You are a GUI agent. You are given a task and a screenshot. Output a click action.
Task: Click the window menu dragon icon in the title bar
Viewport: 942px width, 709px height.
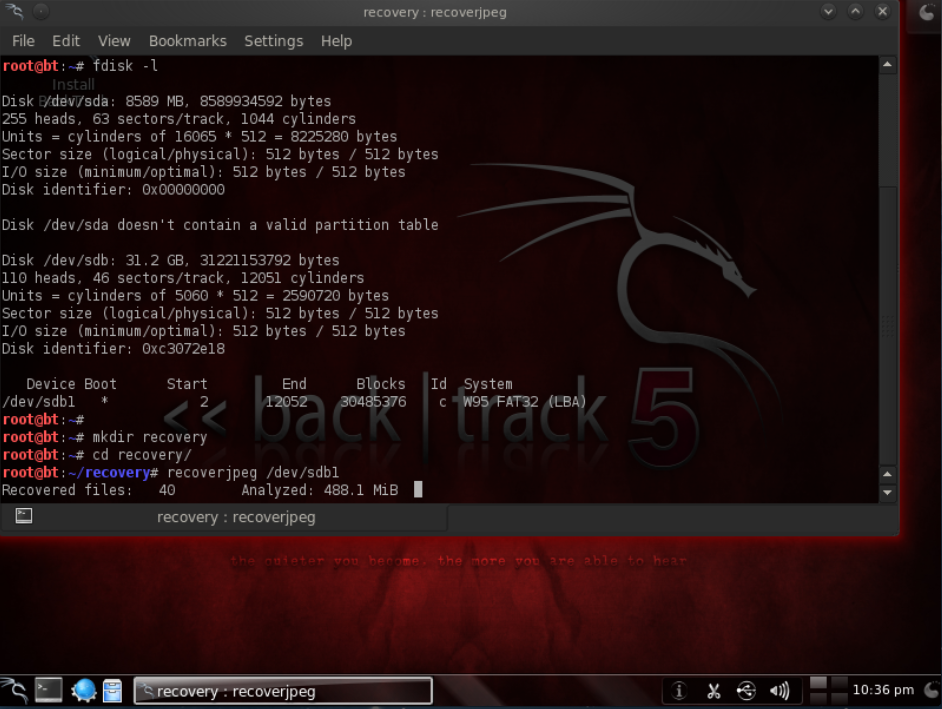pyautogui.click(x=14, y=11)
